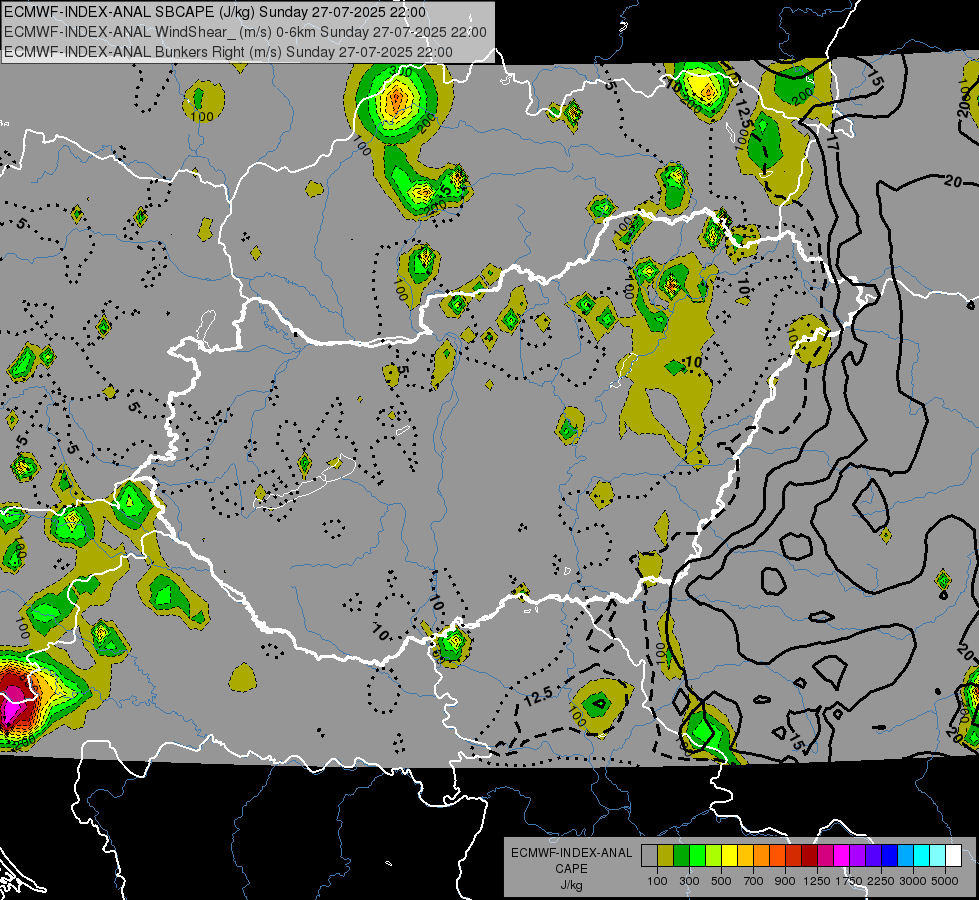This screenshot has height=900, width=979.
Task: Select the yellow 500 J/kg legend swatch
Action: point(729,856)
